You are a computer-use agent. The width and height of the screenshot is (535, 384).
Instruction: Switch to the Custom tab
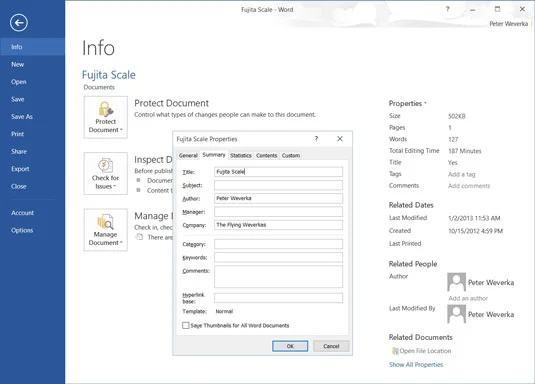point(291,155)
